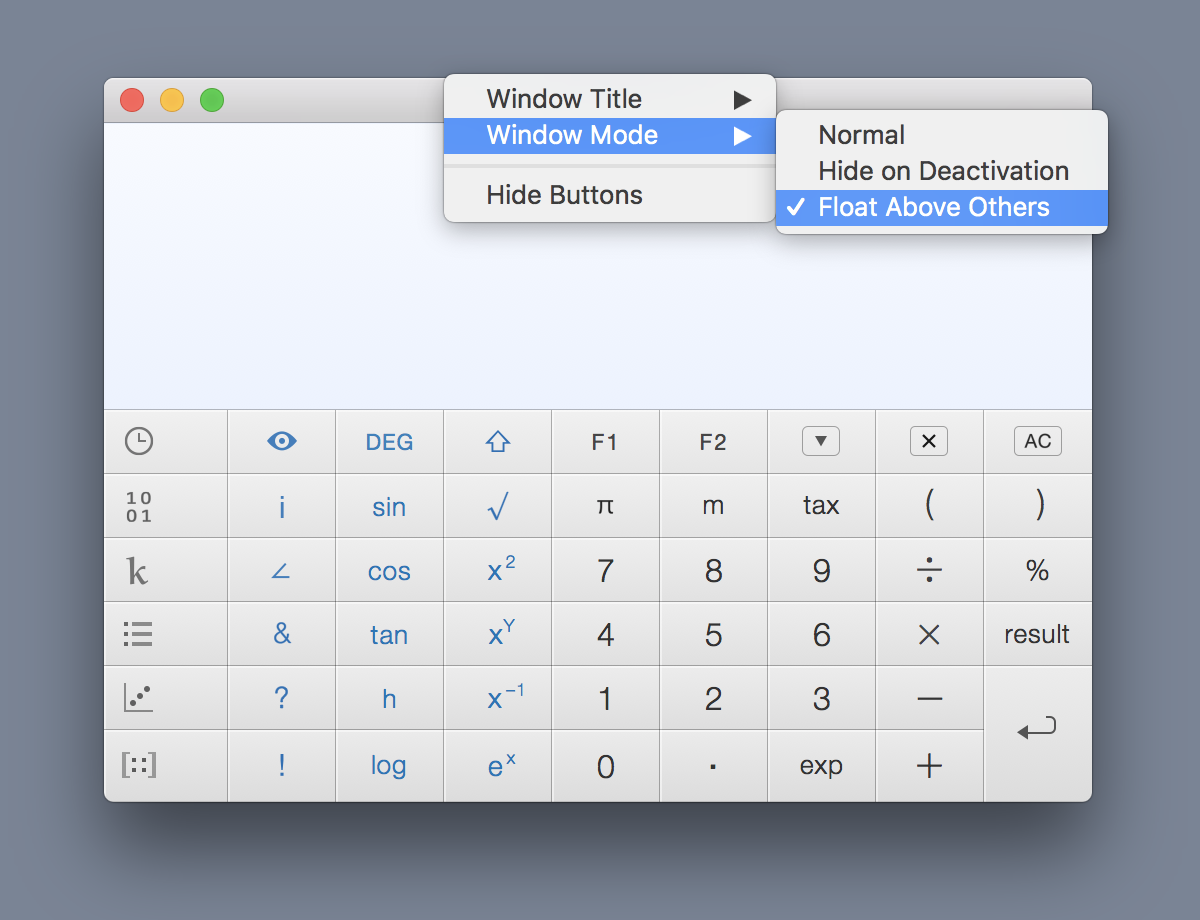
Task: Select Normal window mode
Action: point(942,135)
